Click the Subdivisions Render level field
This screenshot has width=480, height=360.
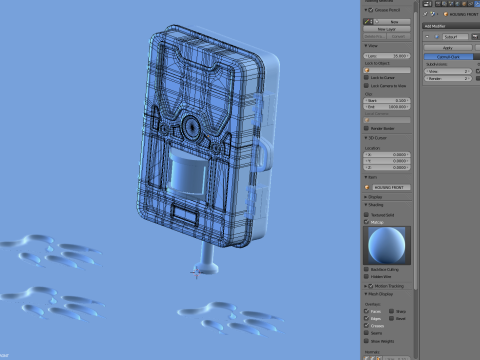coord(448,79)
